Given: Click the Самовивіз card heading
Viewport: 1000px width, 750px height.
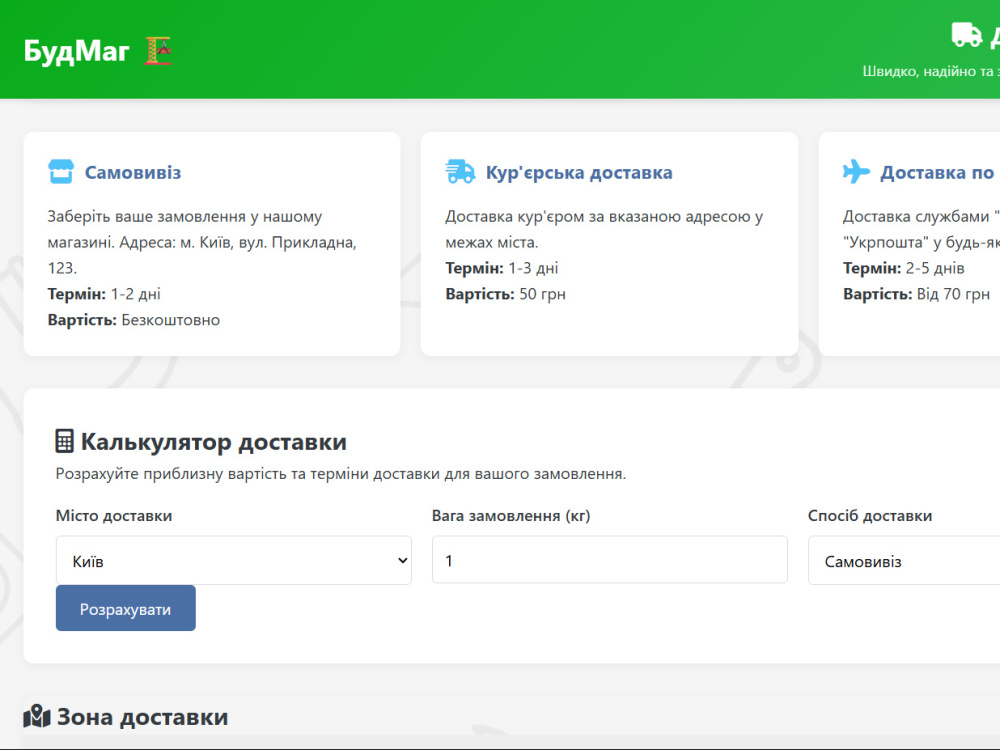Looking at the screenshot, I should coord(133,172).
